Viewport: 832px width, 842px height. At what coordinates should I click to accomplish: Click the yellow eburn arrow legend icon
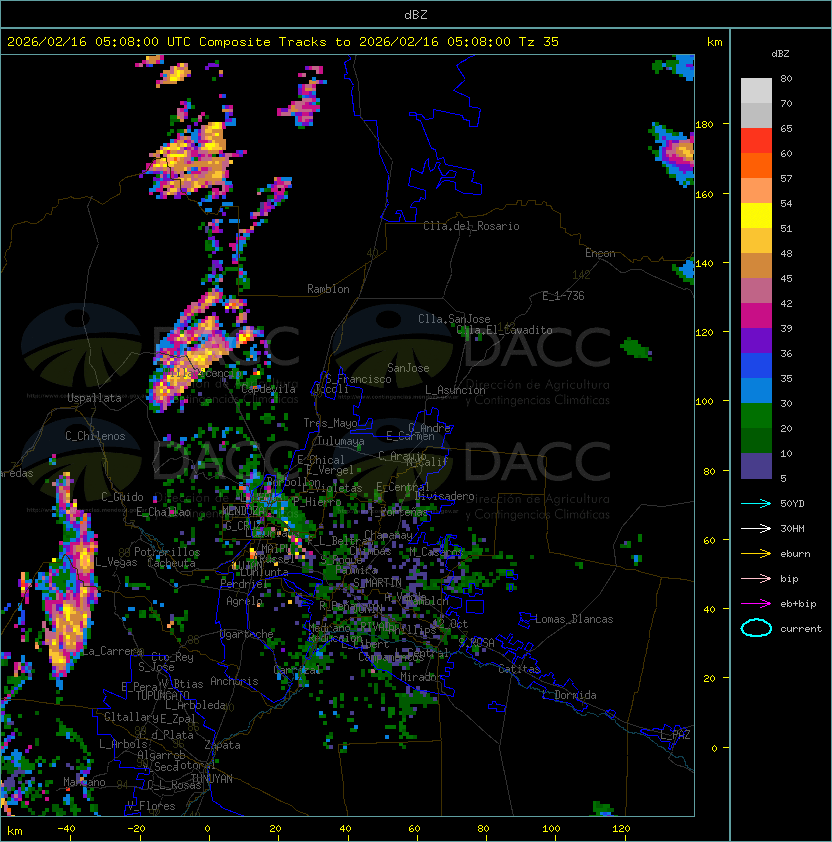point(756,554)
